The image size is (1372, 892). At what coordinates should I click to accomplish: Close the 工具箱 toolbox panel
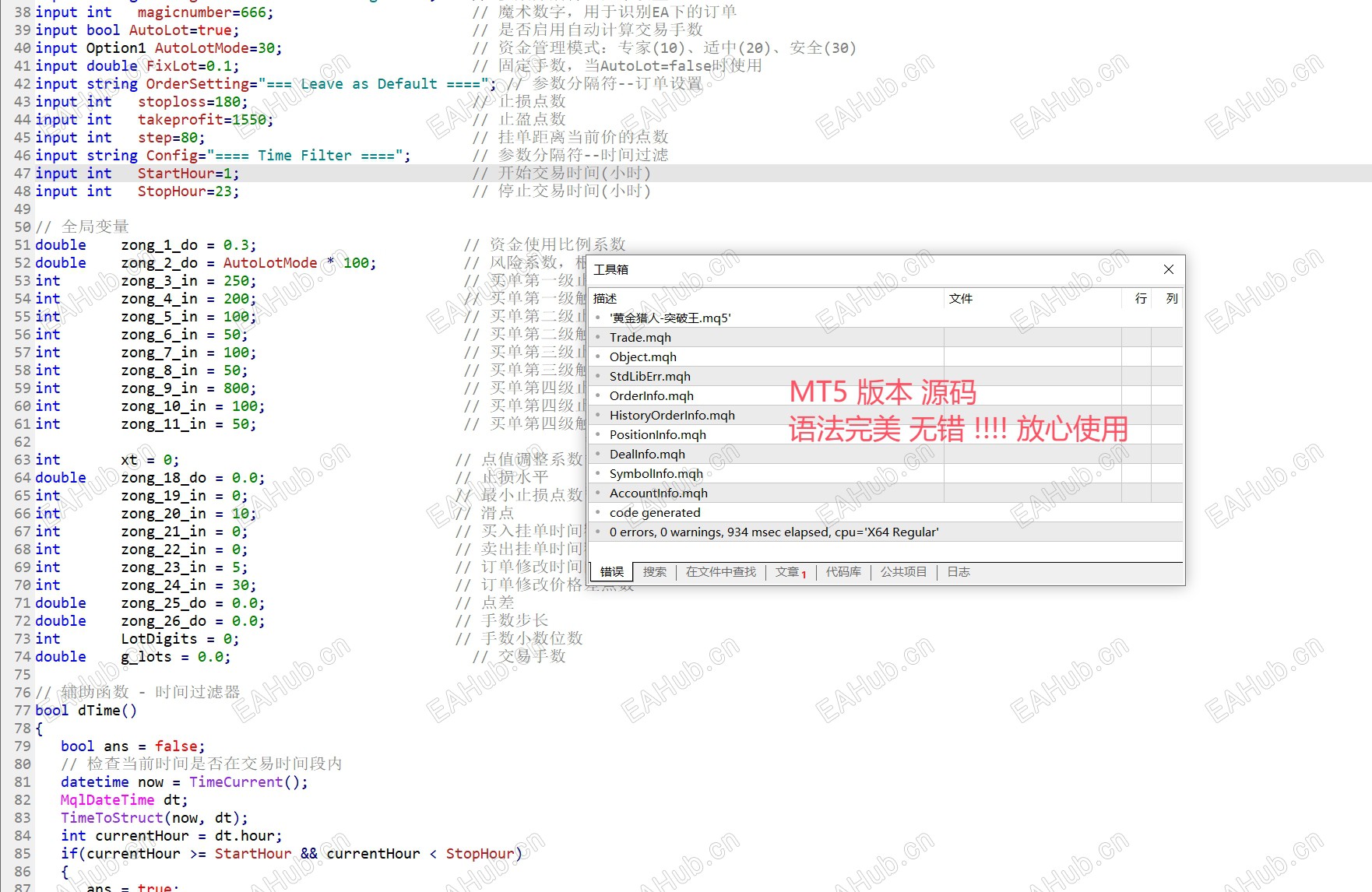pos(1168,269)
